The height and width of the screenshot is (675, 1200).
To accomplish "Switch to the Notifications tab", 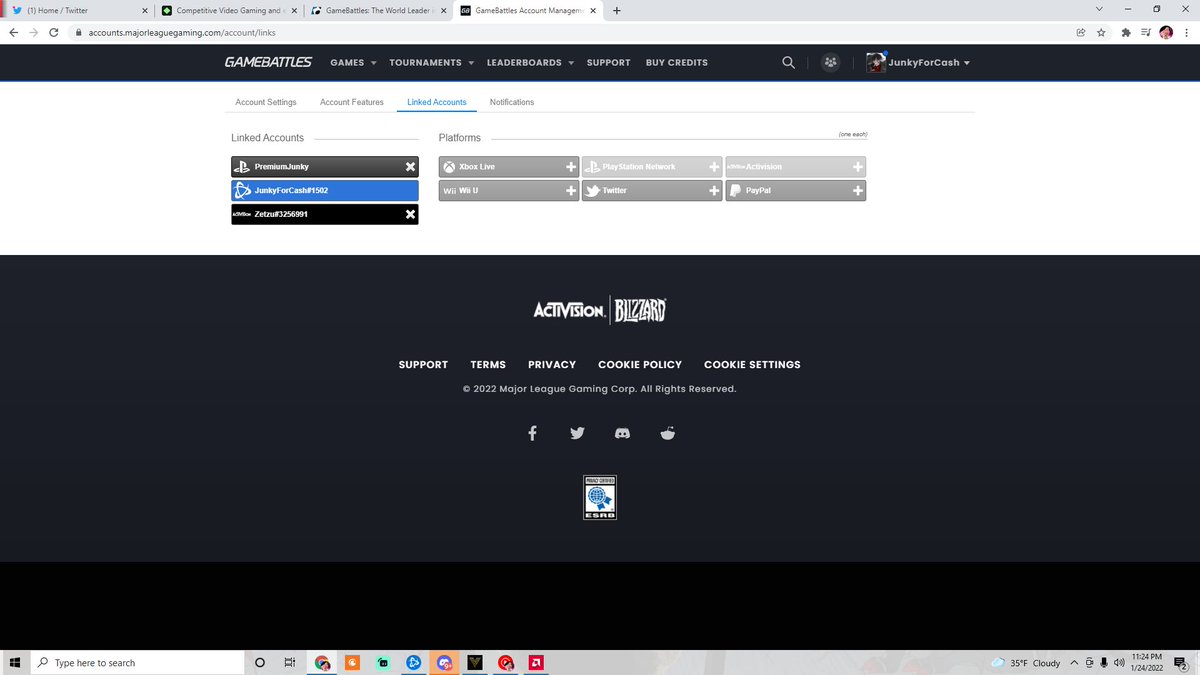I will point(512,102).
